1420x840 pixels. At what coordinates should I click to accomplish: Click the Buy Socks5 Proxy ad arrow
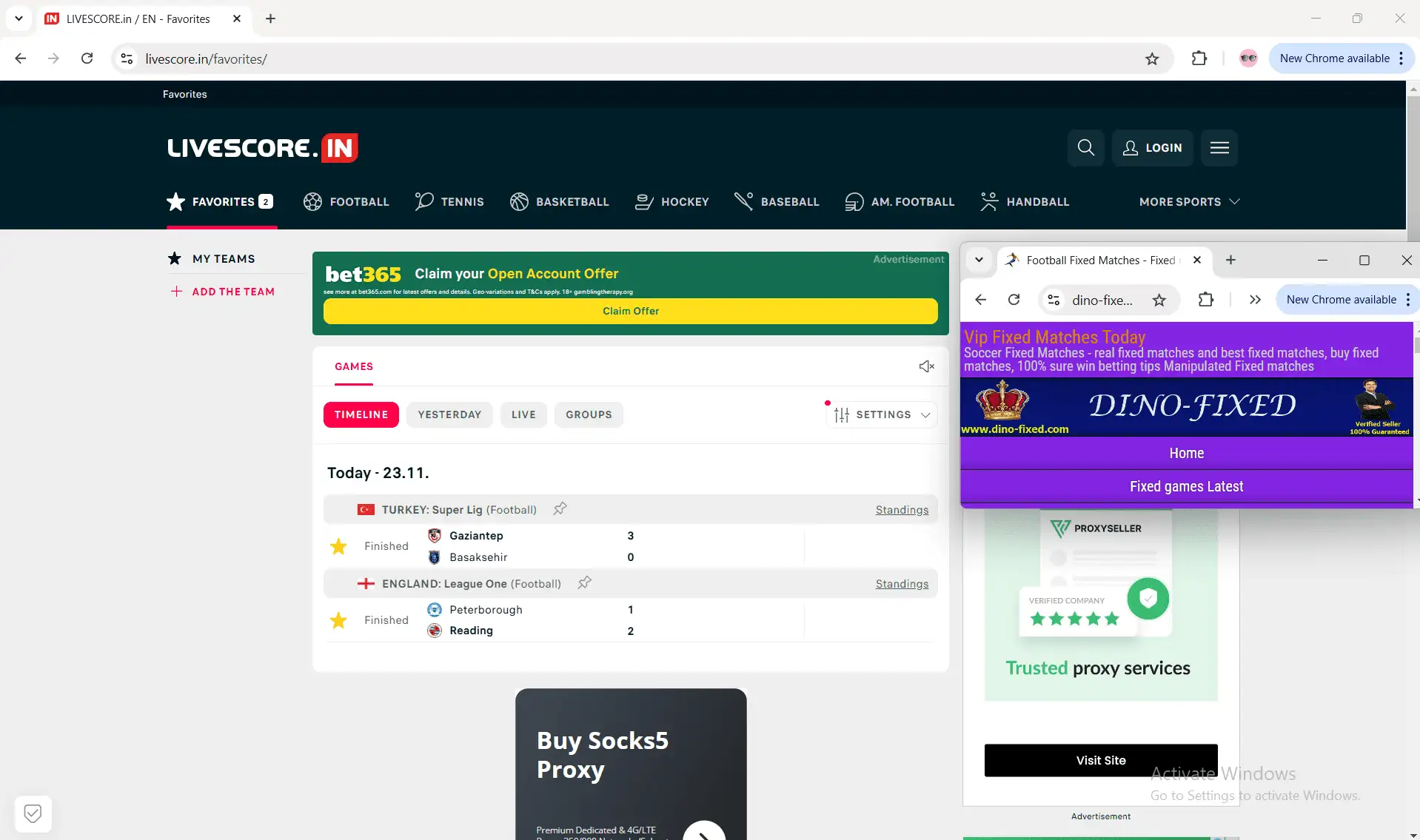(703, 832)
